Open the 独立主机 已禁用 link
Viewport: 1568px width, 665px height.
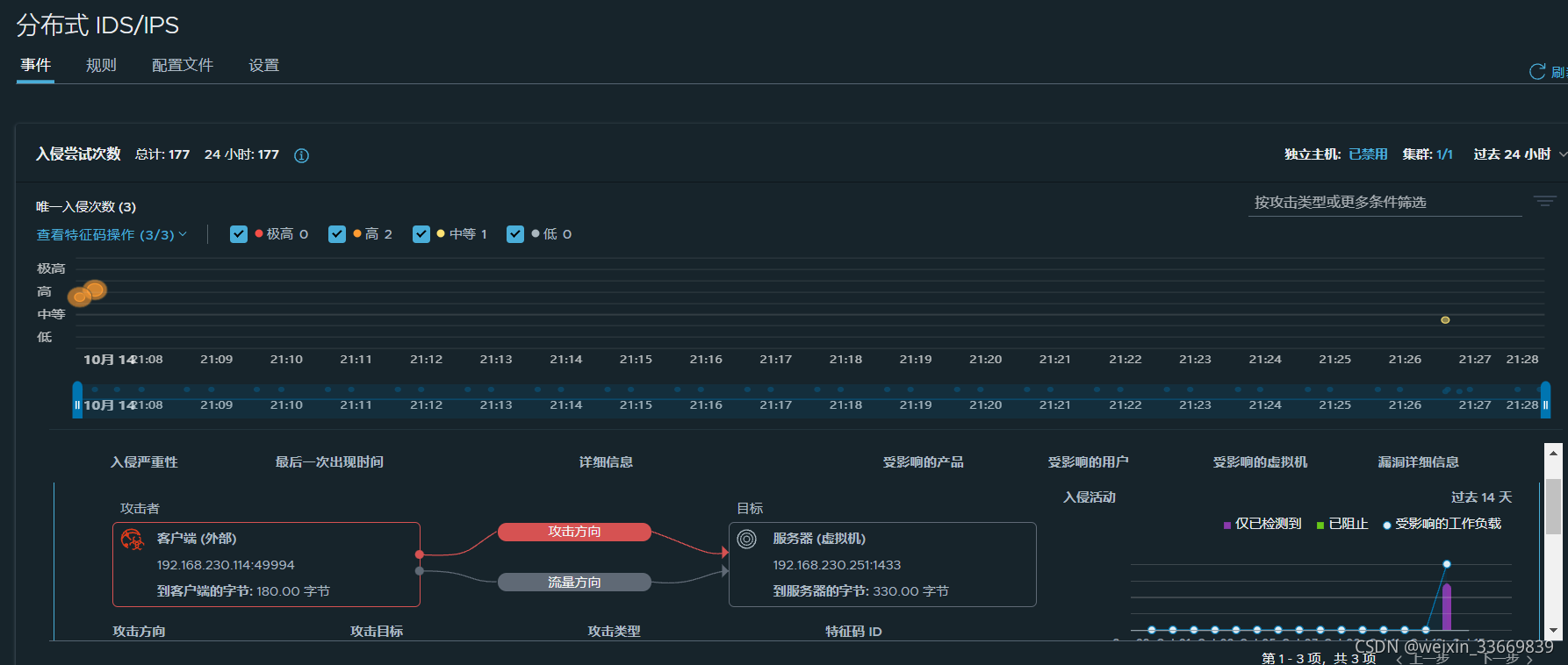1368,154
